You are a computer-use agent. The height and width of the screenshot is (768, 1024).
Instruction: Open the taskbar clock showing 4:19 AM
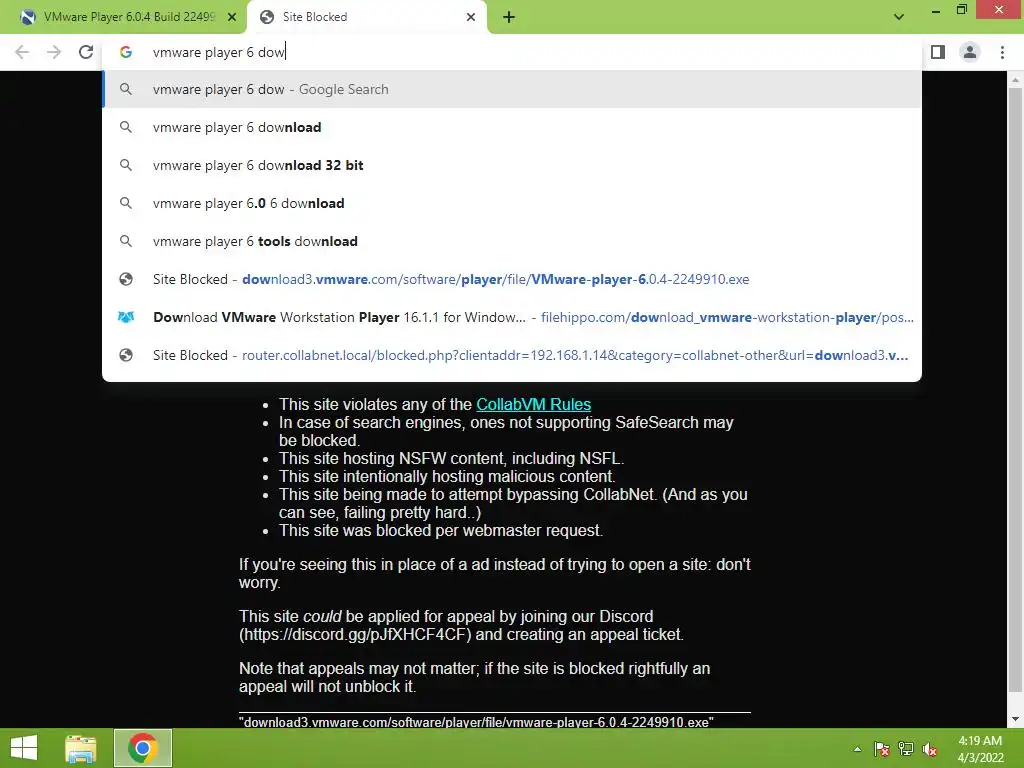point(980,749)
